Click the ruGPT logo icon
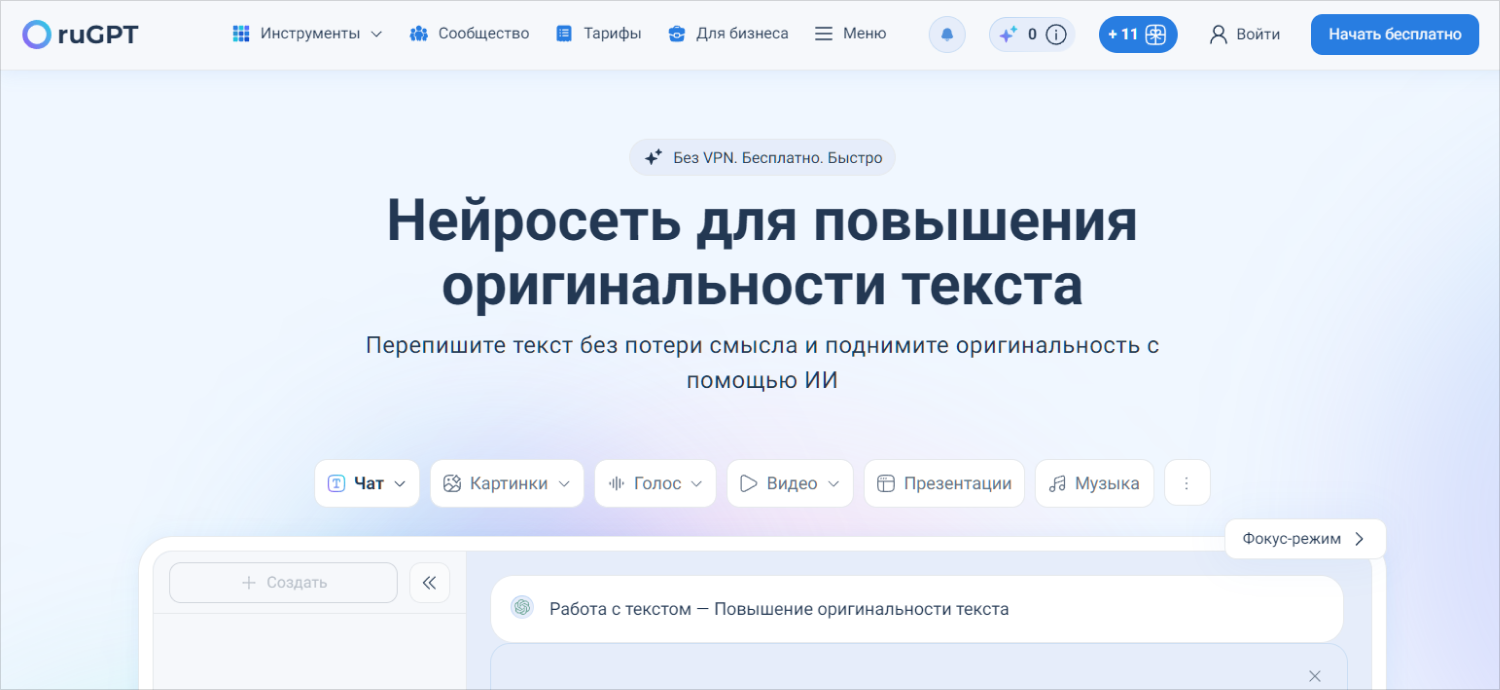 pos(36,34)
